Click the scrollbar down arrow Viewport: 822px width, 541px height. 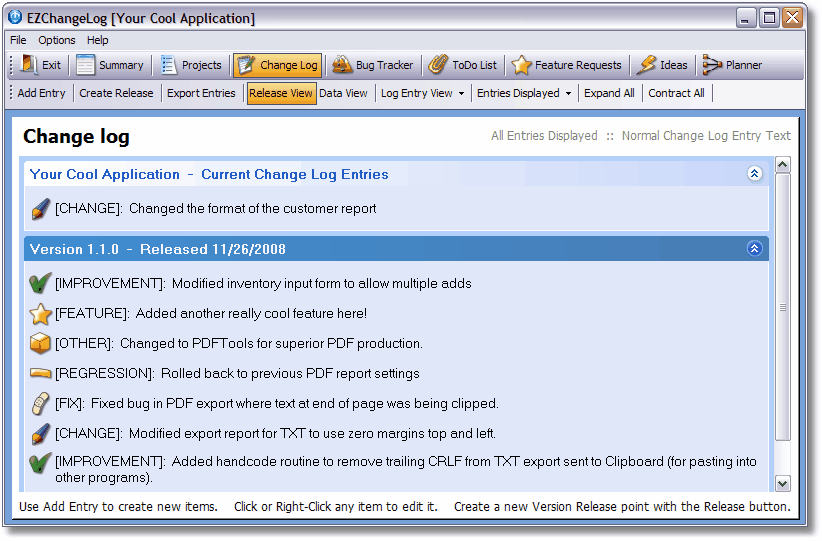[782, 484]
